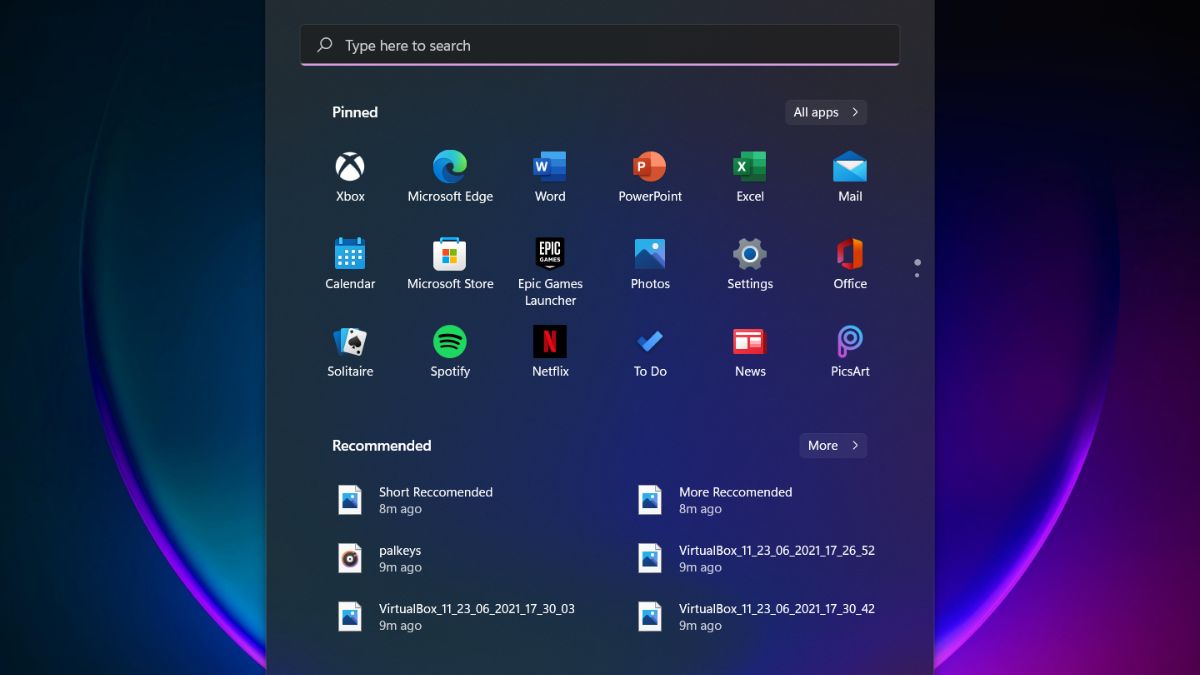Image resolution: width=1200 pixels, height=675 pixels.
Task: Open the Short Reccomended file name
Action: pyautogui.click(x=436, y=492)
